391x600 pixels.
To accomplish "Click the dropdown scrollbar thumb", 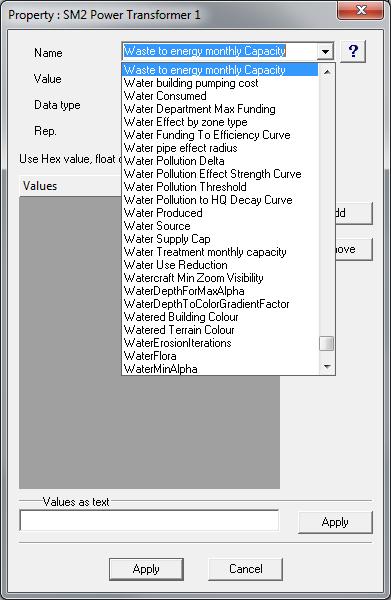I will [x=327, y=343].
